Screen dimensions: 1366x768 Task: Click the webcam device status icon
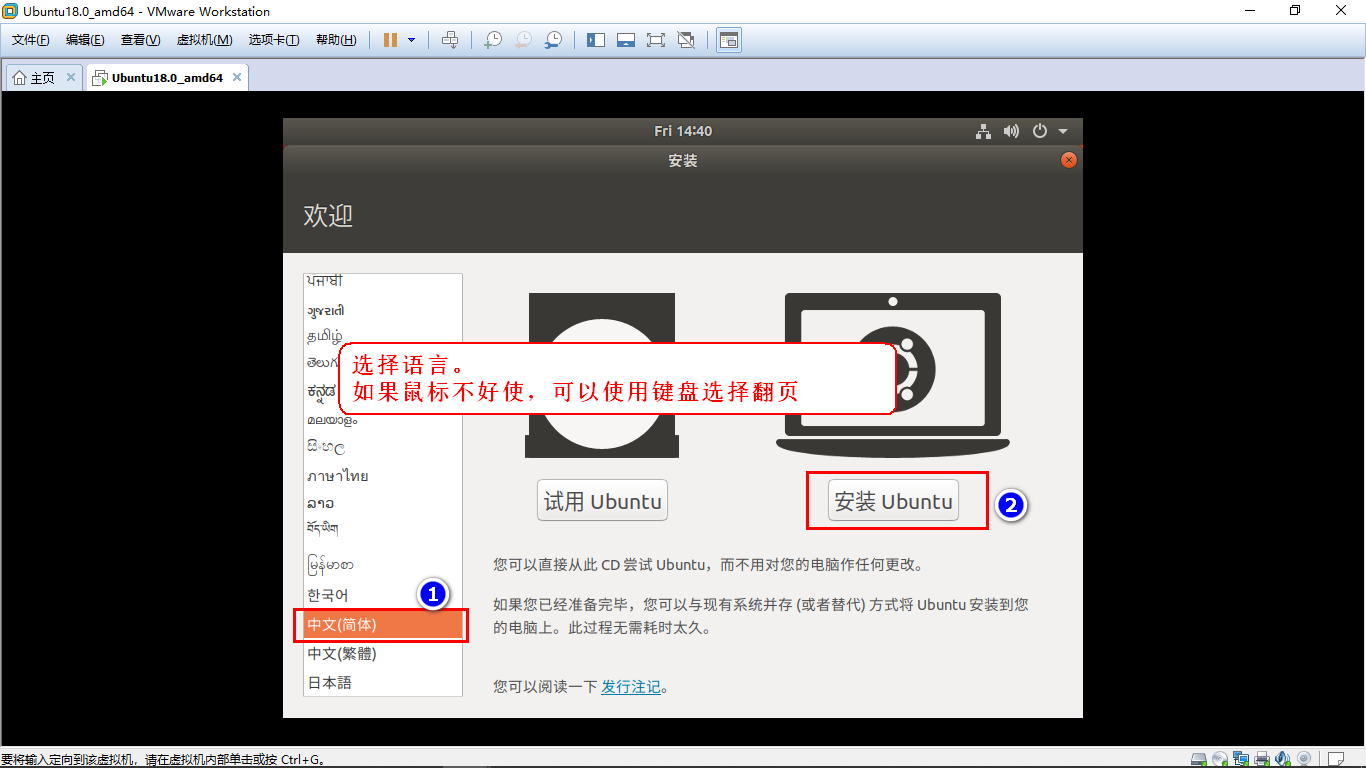[x=1304, y=759]
